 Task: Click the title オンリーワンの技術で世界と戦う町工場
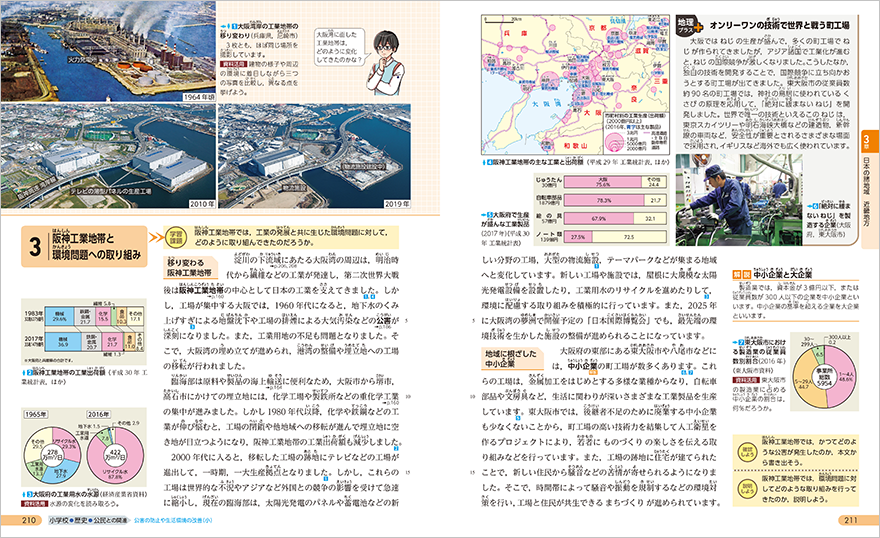tap(779, 25)
